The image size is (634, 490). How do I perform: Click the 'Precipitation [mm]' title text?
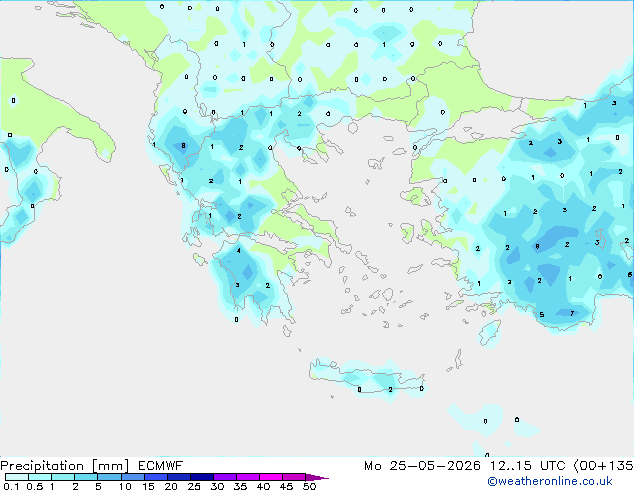tap(65, 466)
